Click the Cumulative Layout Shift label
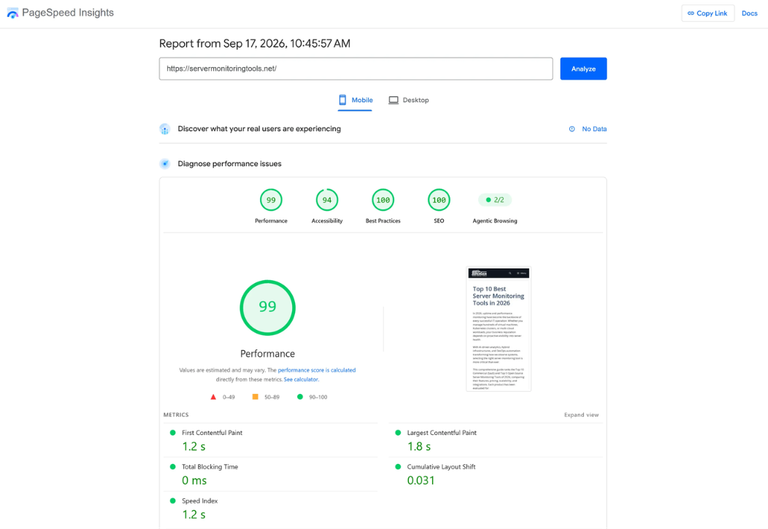Image resolution: width=768 pixels, height=529 pixels. tap(441, 467)
